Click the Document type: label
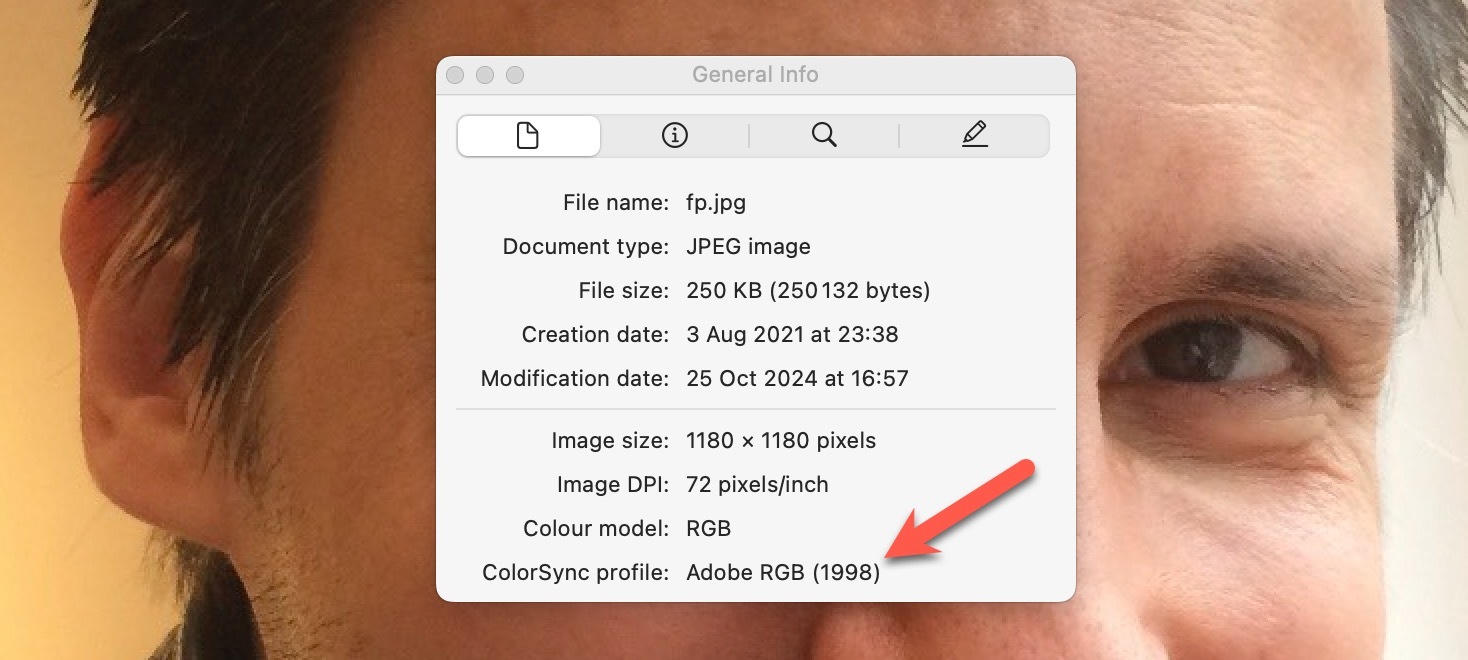 point(585,247)
